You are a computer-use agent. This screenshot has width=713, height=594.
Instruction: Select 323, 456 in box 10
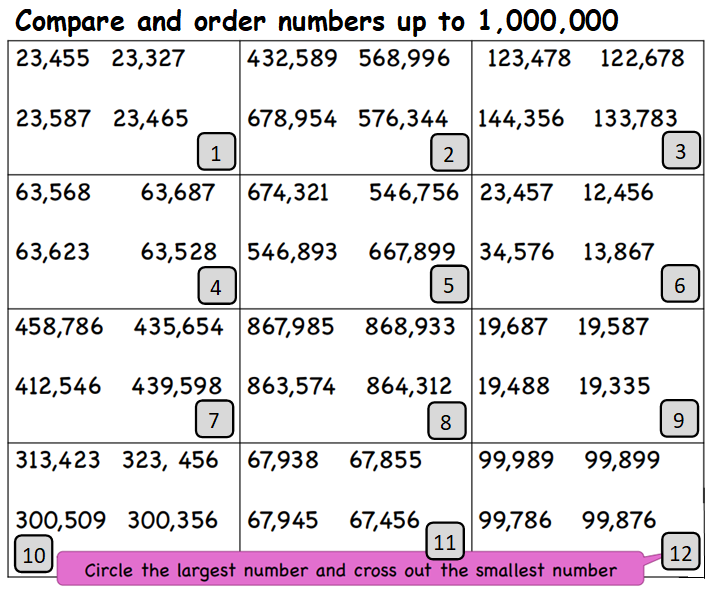coord(171,460)
